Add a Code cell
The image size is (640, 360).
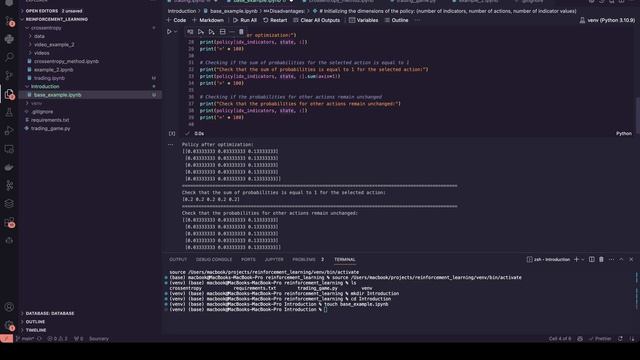[x=176, y=20]
